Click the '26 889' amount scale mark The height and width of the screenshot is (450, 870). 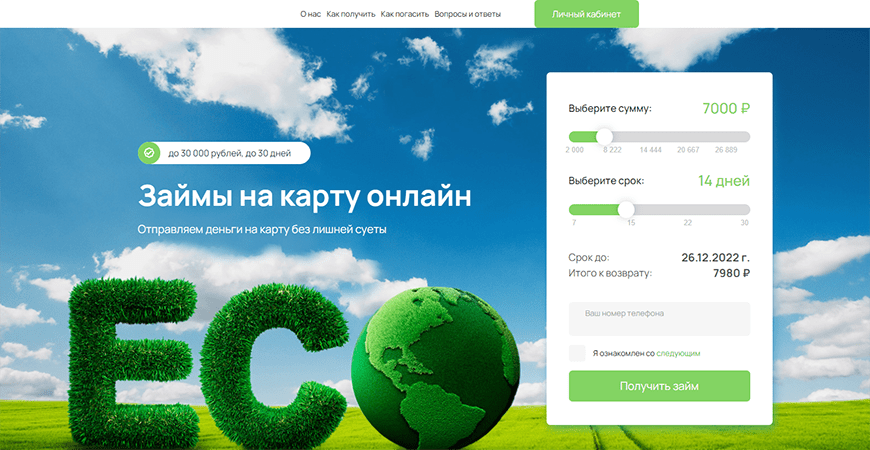(x=726, y=150)
